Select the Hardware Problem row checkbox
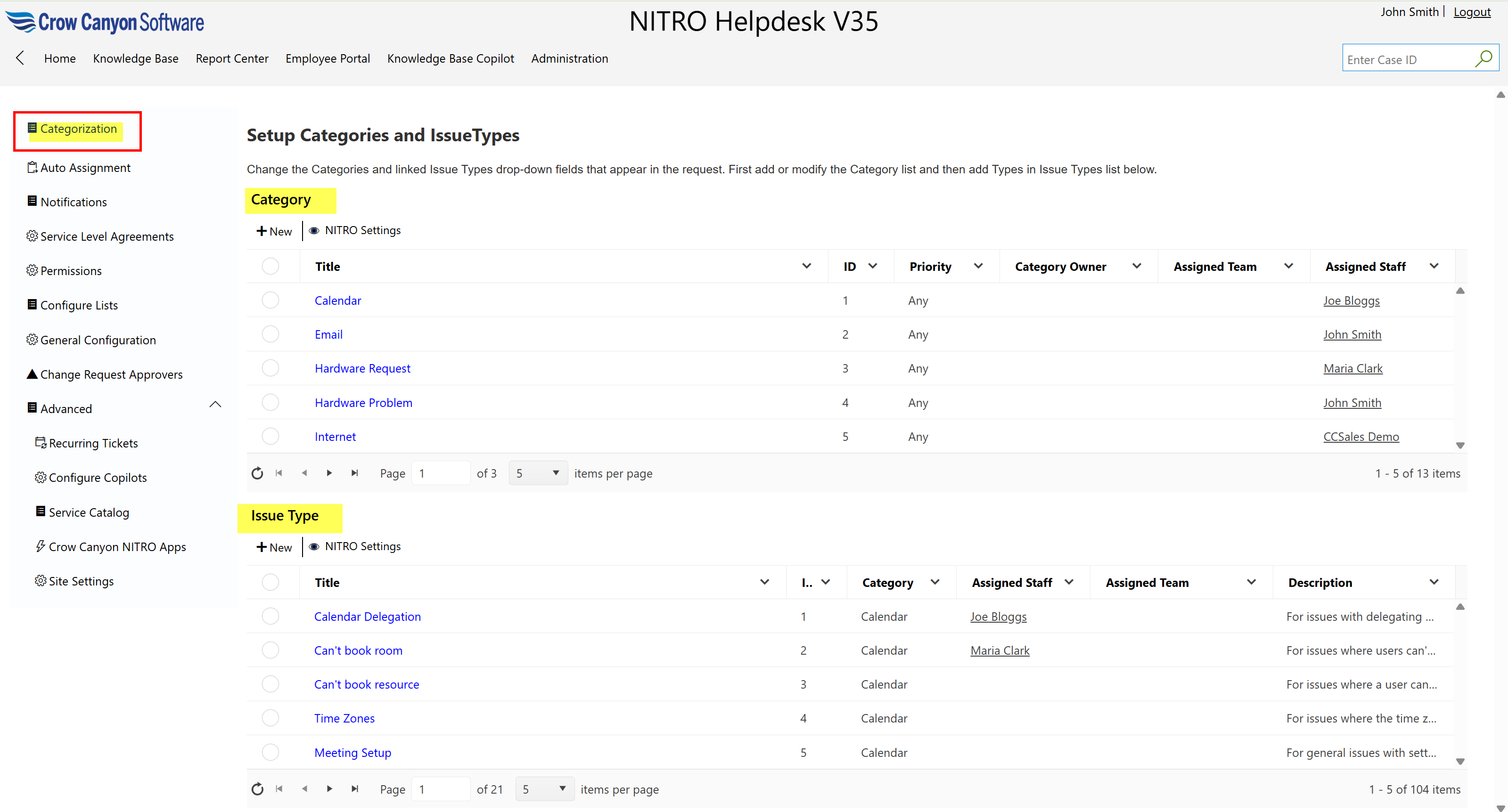Screen dimensions: 1508x812 (x=270, y=403)
